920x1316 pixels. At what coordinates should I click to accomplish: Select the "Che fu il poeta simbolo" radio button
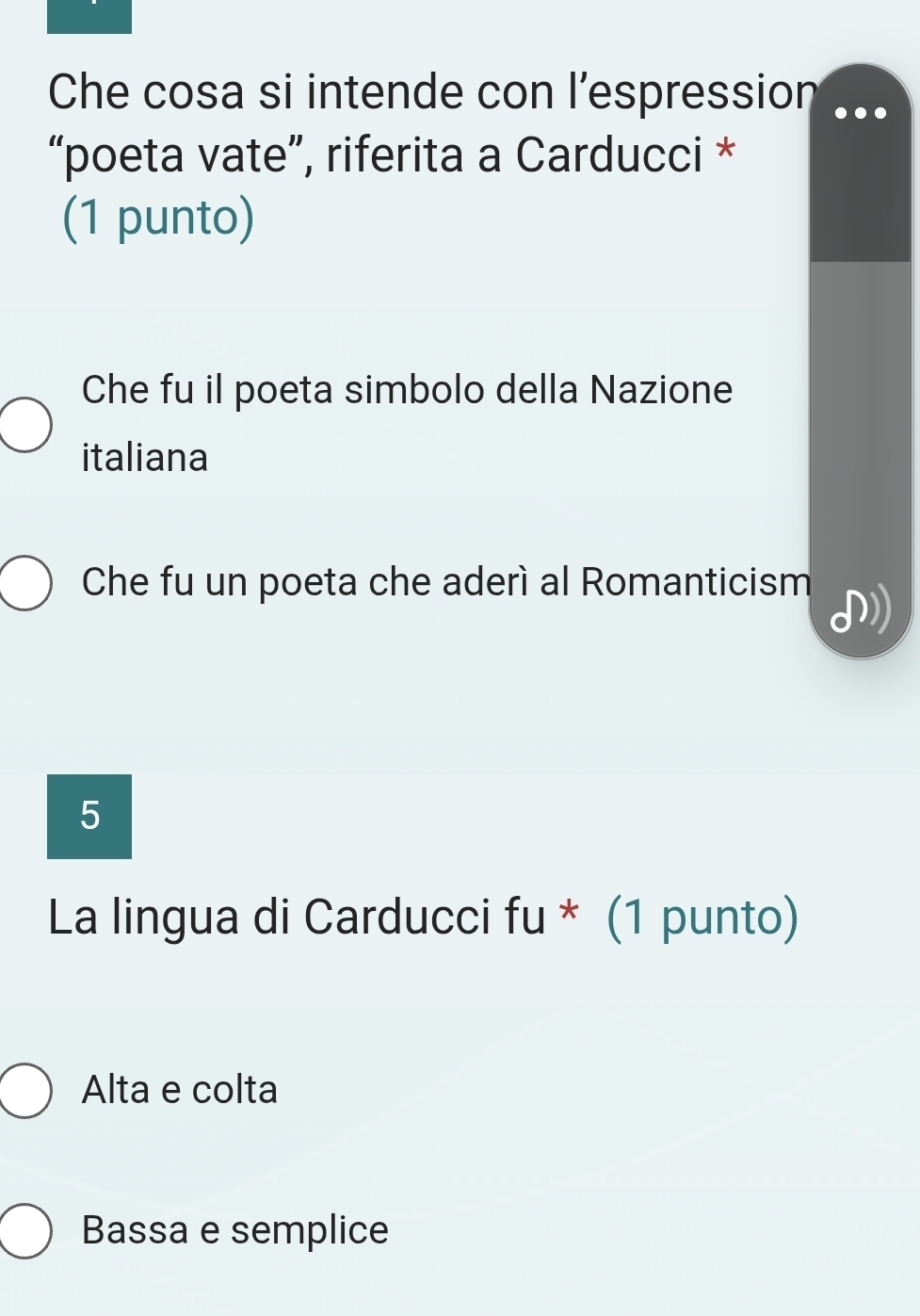24,425
